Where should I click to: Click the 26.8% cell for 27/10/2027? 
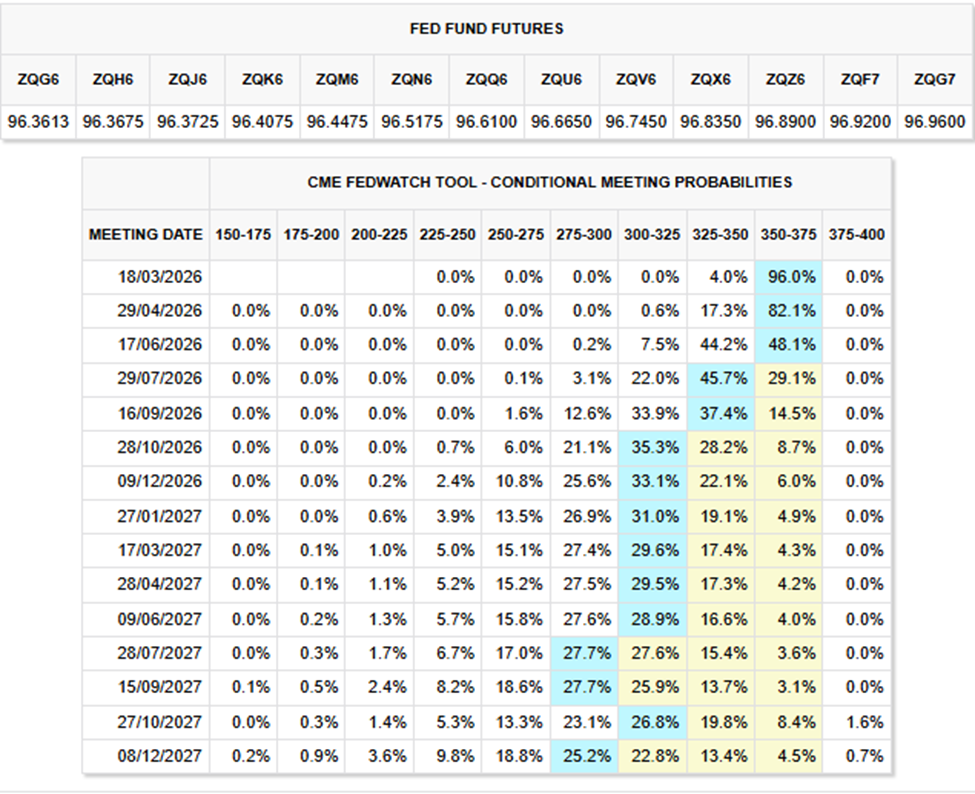pyautogui.click(x=652, y=721)
